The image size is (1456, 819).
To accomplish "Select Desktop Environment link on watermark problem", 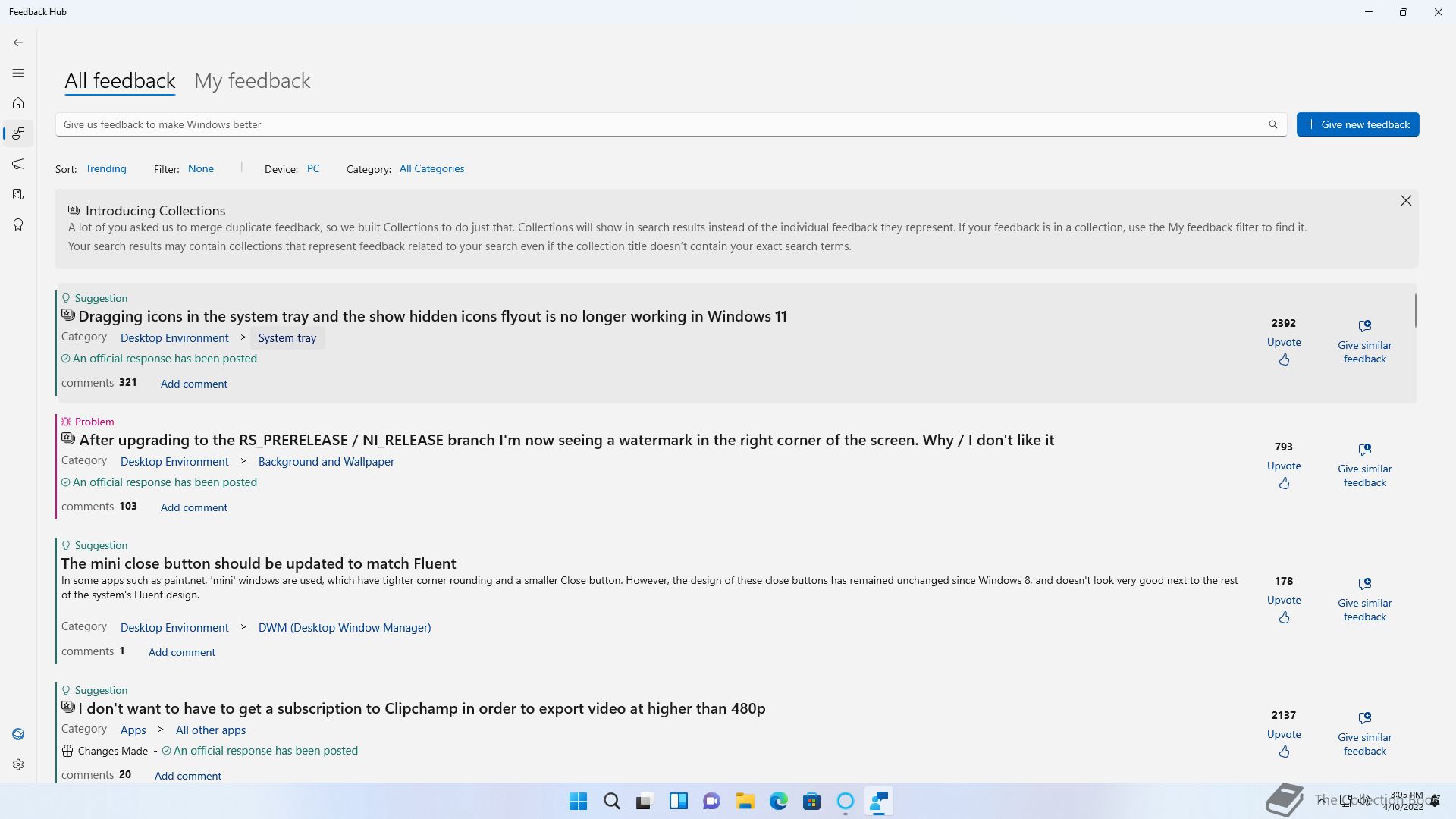I will click(174, 461).
